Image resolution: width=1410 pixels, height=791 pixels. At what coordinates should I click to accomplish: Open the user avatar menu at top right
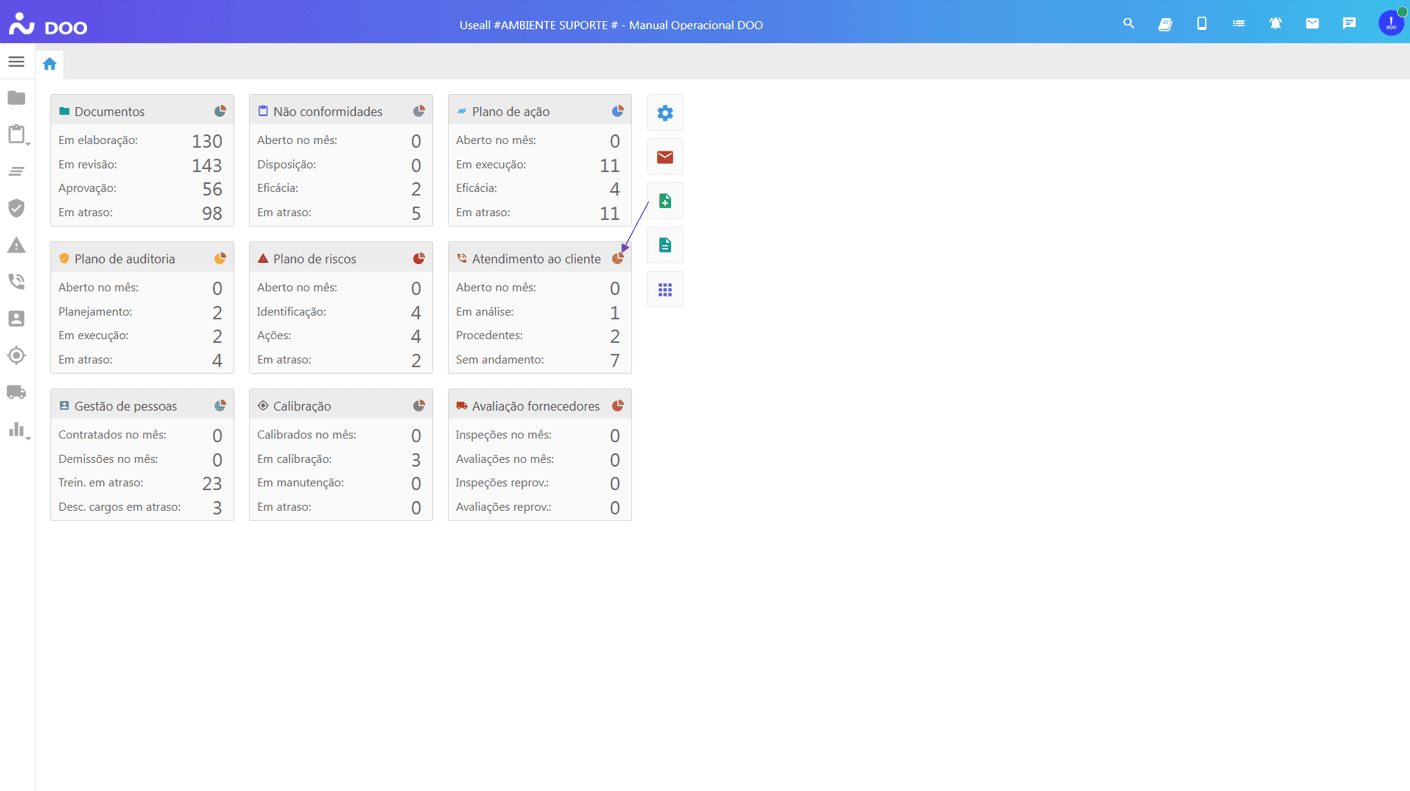(x=1390, y=23)
